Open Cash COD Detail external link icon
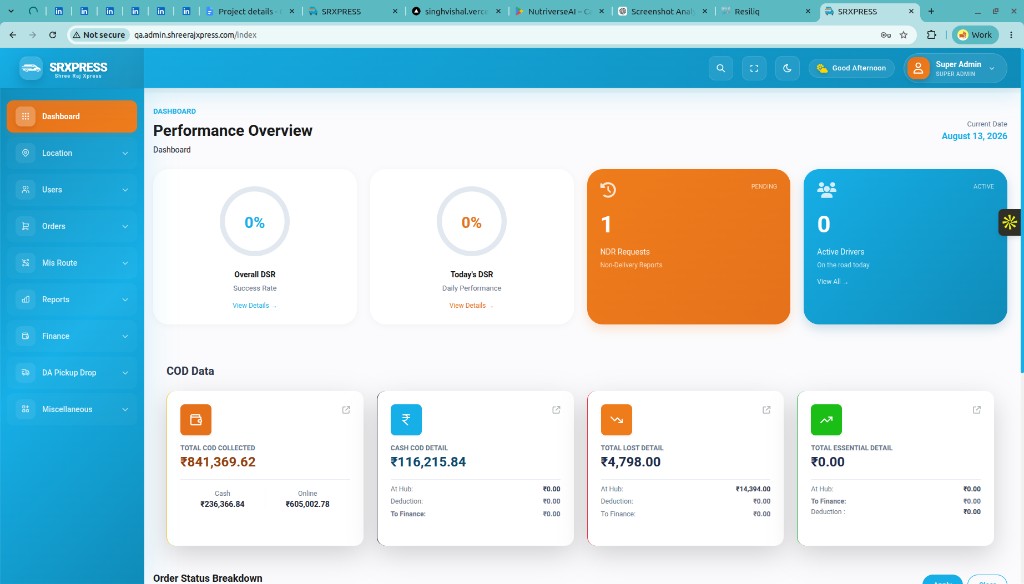1024x584 pixels. (x=556, y=410)
